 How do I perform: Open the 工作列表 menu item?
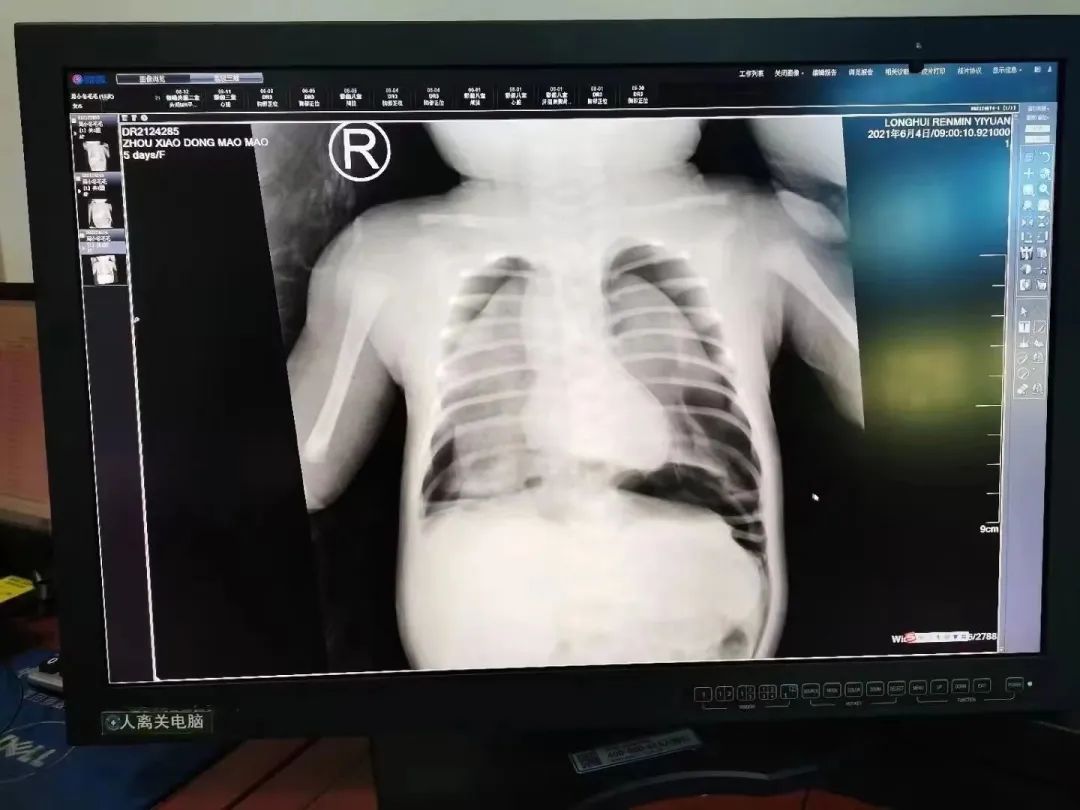point(751,74)
